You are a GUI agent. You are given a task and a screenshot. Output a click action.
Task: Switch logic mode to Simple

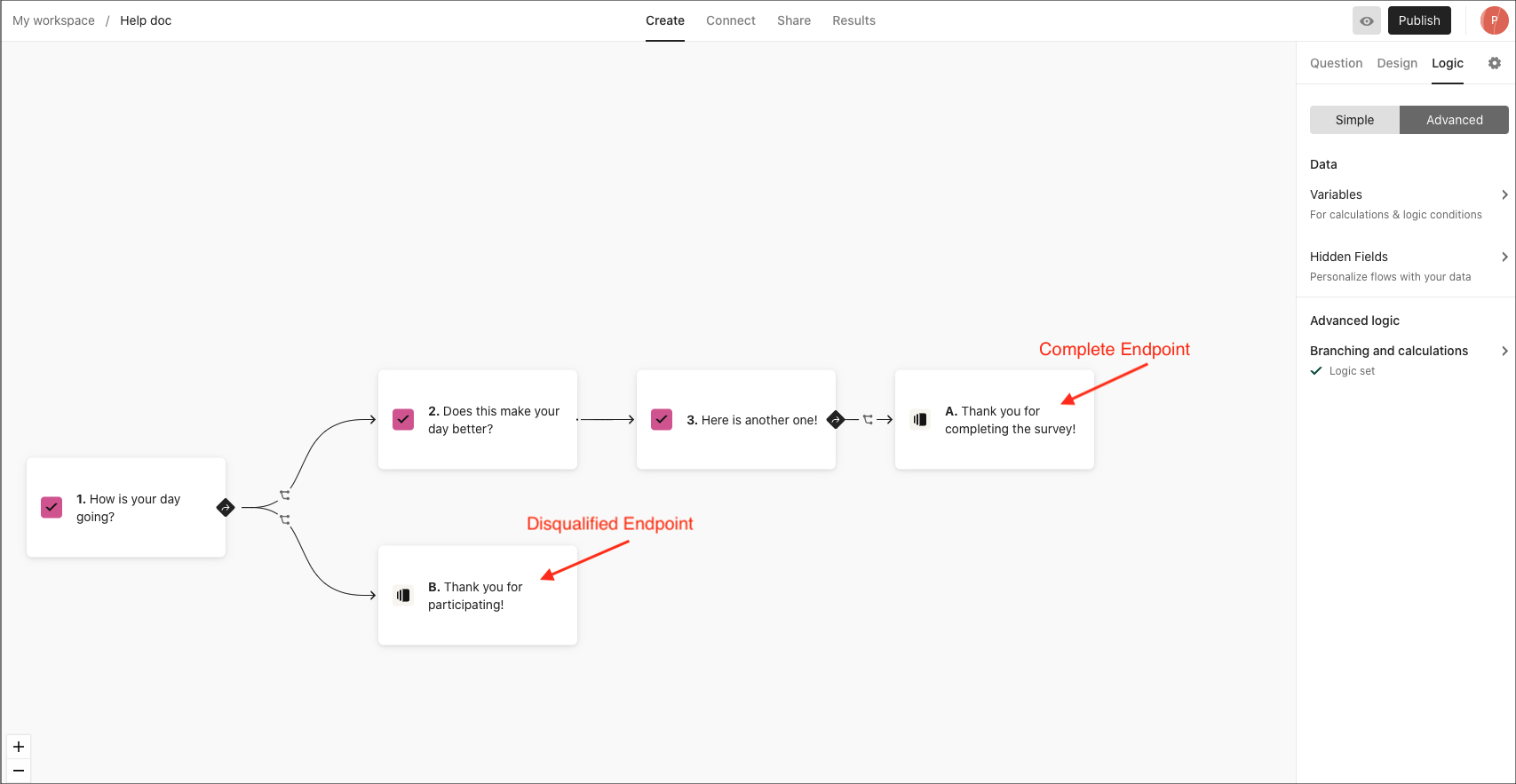pyautogui.click(x=1354, y=120)
